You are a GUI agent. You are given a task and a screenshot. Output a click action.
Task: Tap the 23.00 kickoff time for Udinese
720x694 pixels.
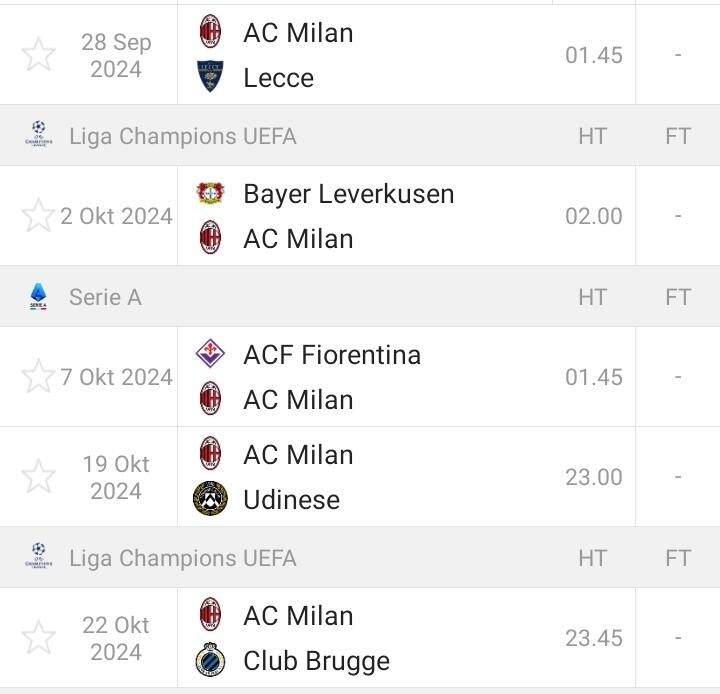point(594,478)
